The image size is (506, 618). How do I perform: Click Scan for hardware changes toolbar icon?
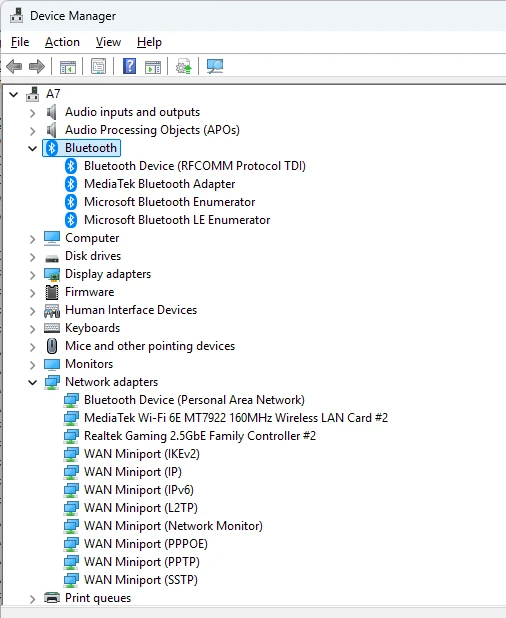[x=215, y=66]
